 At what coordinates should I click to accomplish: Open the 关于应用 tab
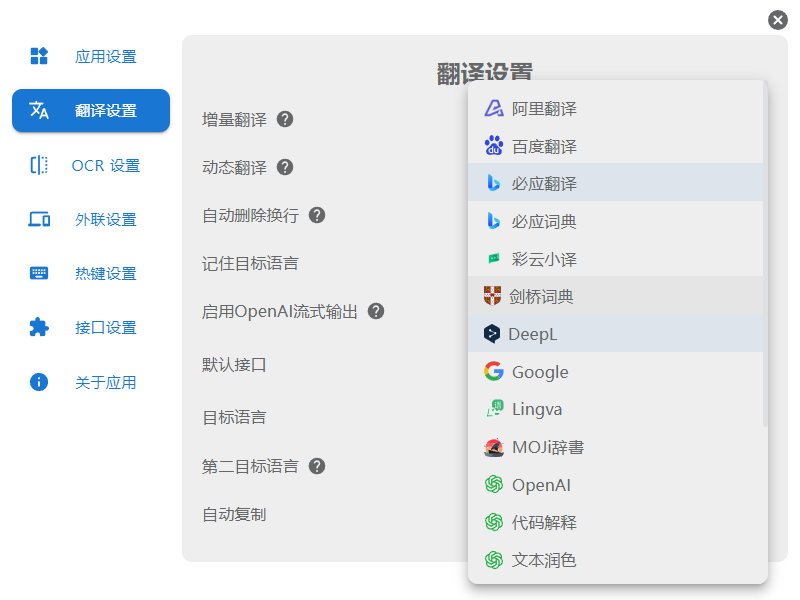tap(91, 382)
